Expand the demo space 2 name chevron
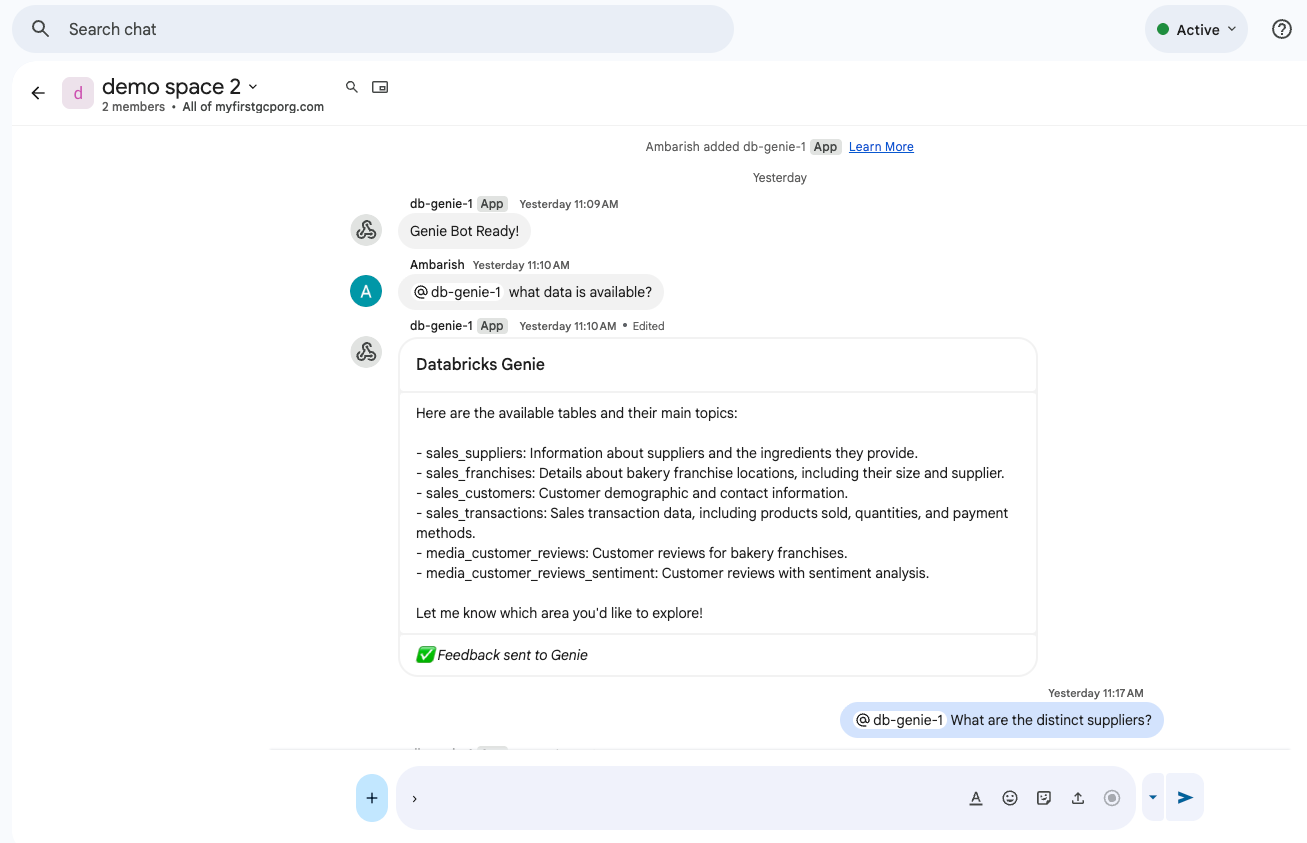 (253, 87)
